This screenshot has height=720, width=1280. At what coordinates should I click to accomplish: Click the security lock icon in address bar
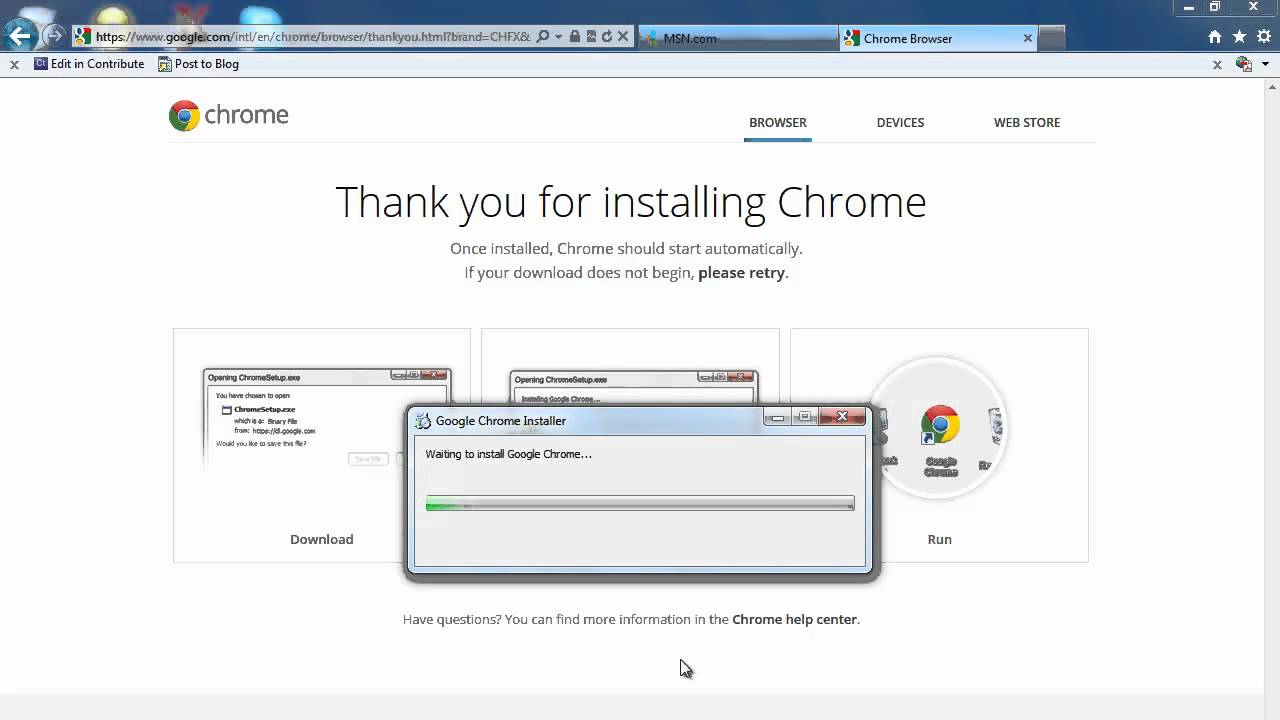click(575, 37)
